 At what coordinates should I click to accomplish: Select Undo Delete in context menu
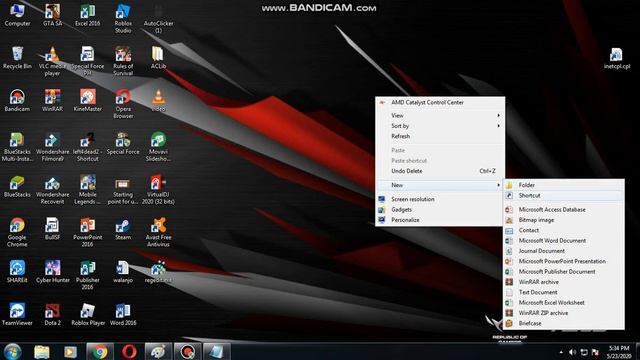click(440, 171)
